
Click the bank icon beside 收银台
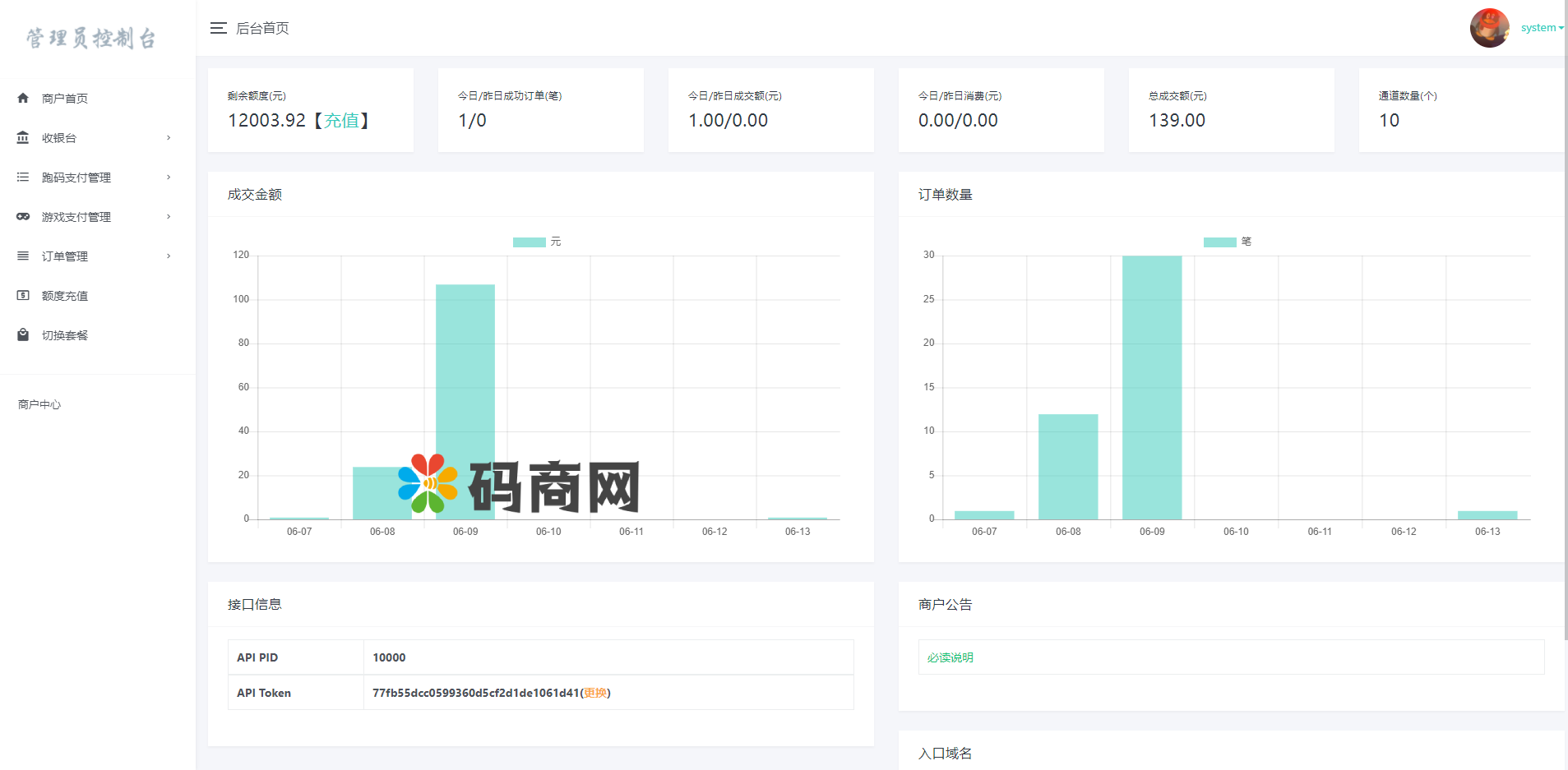point(23,137)
